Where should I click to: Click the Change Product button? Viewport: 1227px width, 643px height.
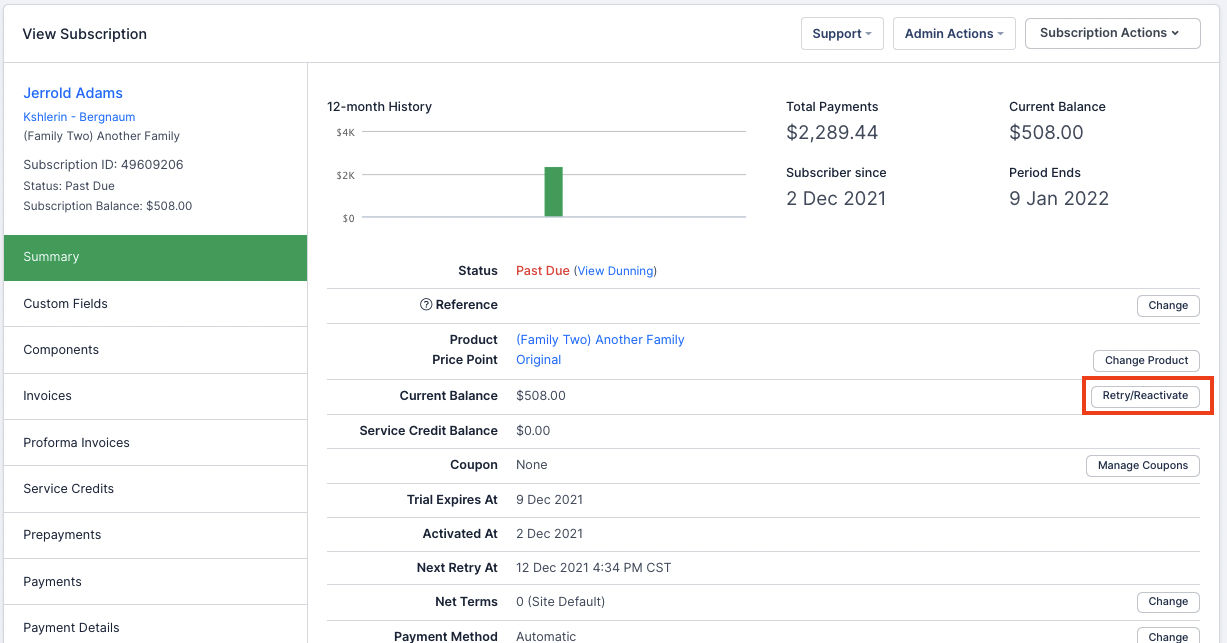[1146, 360]
